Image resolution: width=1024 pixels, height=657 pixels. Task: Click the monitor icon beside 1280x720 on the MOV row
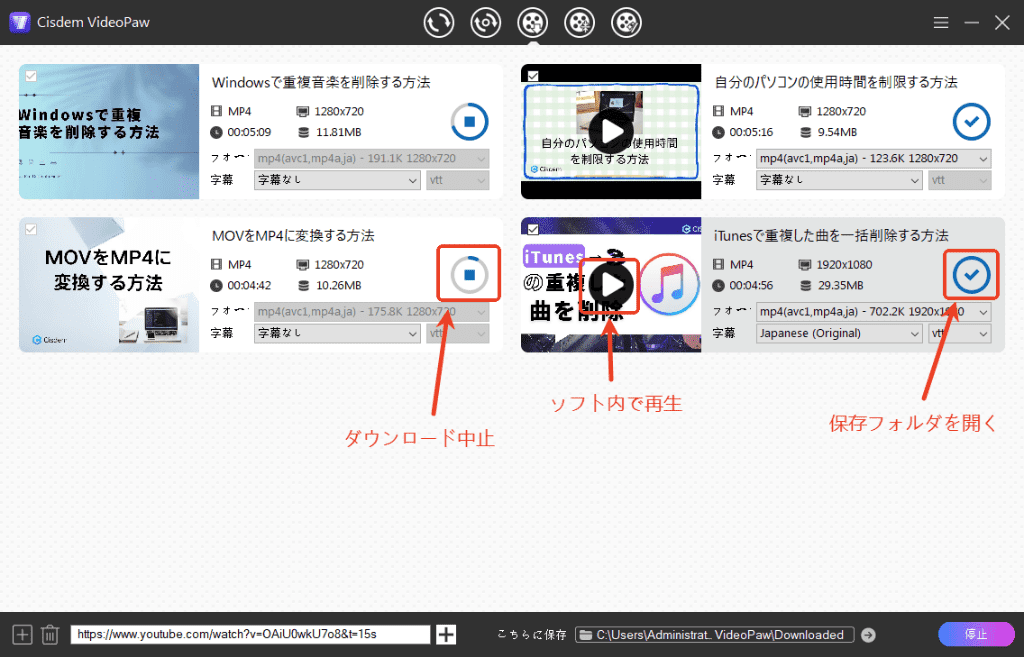[x=302, y=265]
